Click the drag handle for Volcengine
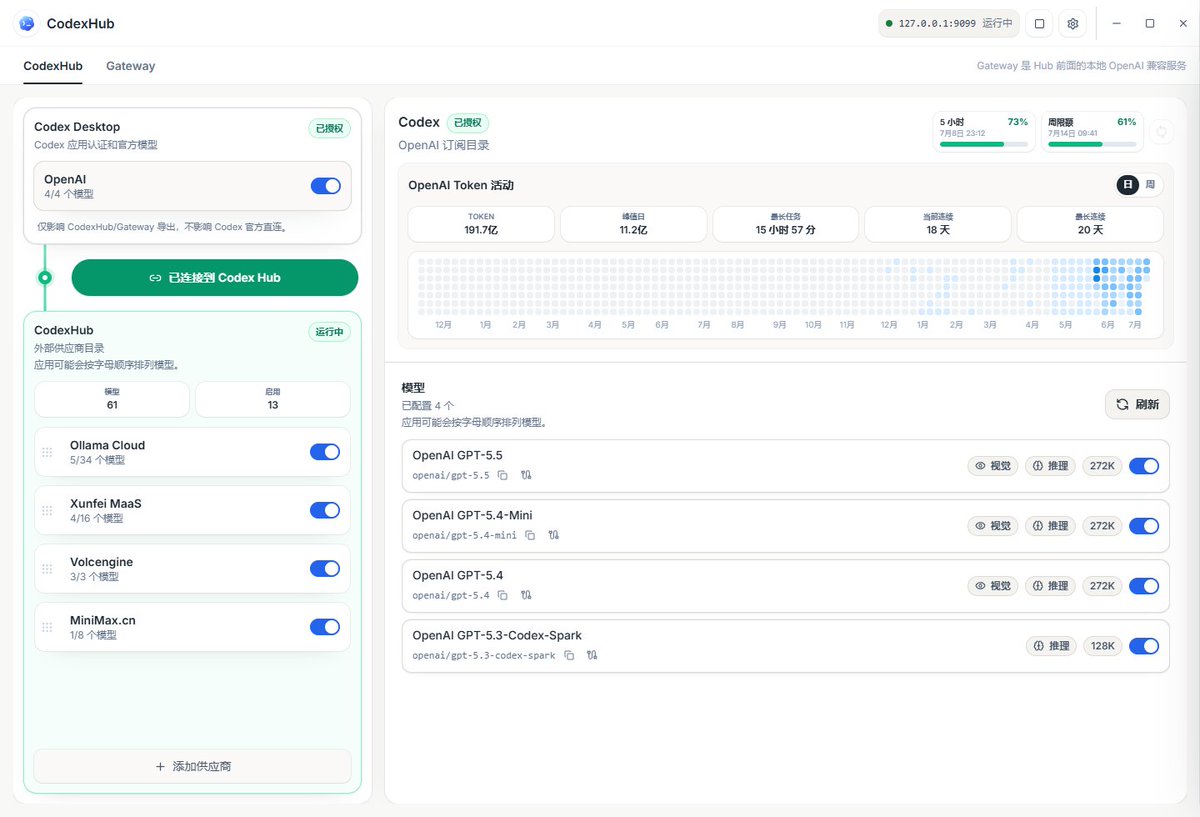 47,569
